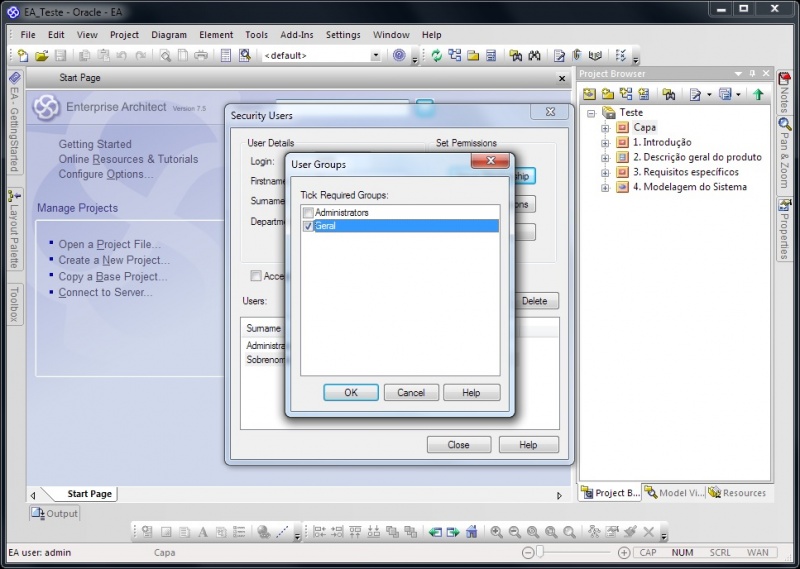Open the <default> combo box in toolbar

376,56
